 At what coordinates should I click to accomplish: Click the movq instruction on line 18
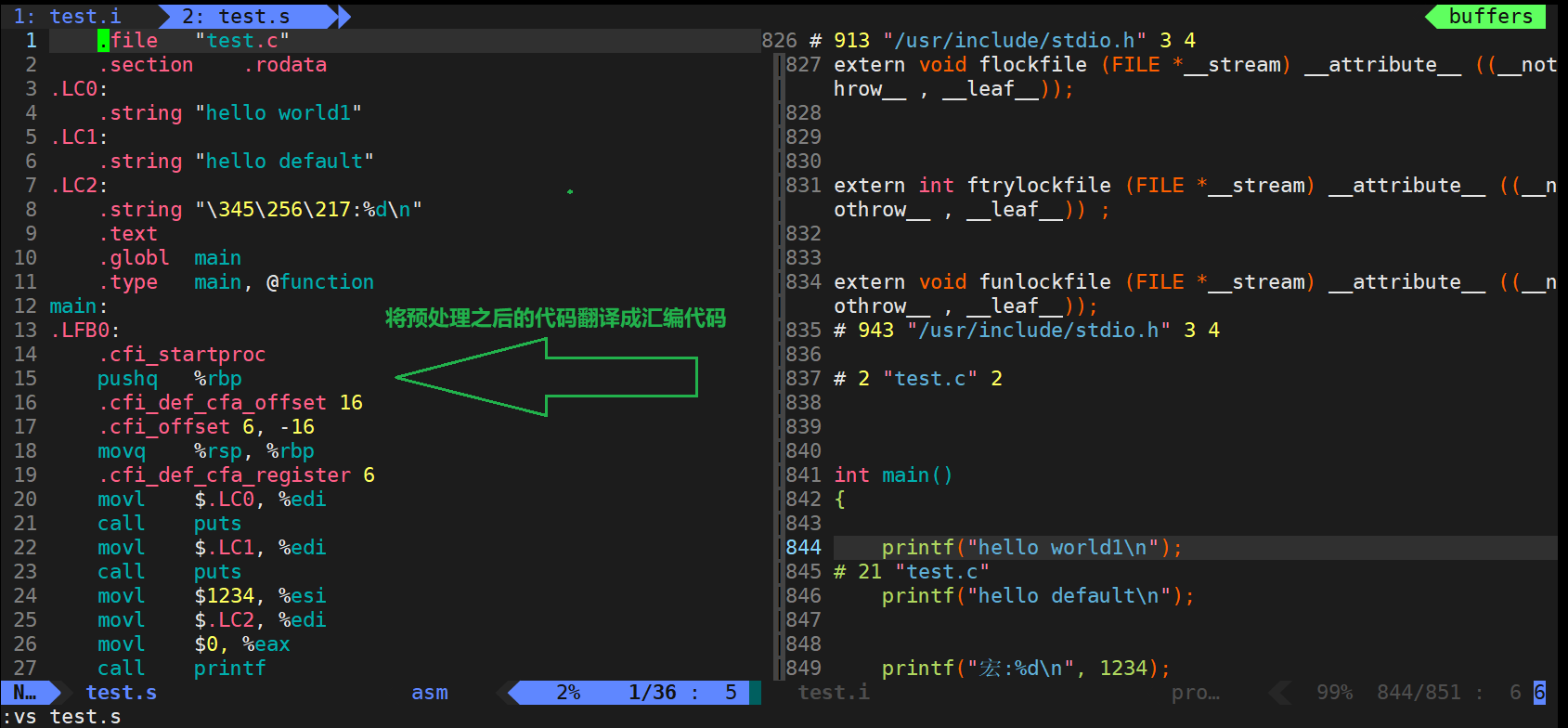[122, 450]
